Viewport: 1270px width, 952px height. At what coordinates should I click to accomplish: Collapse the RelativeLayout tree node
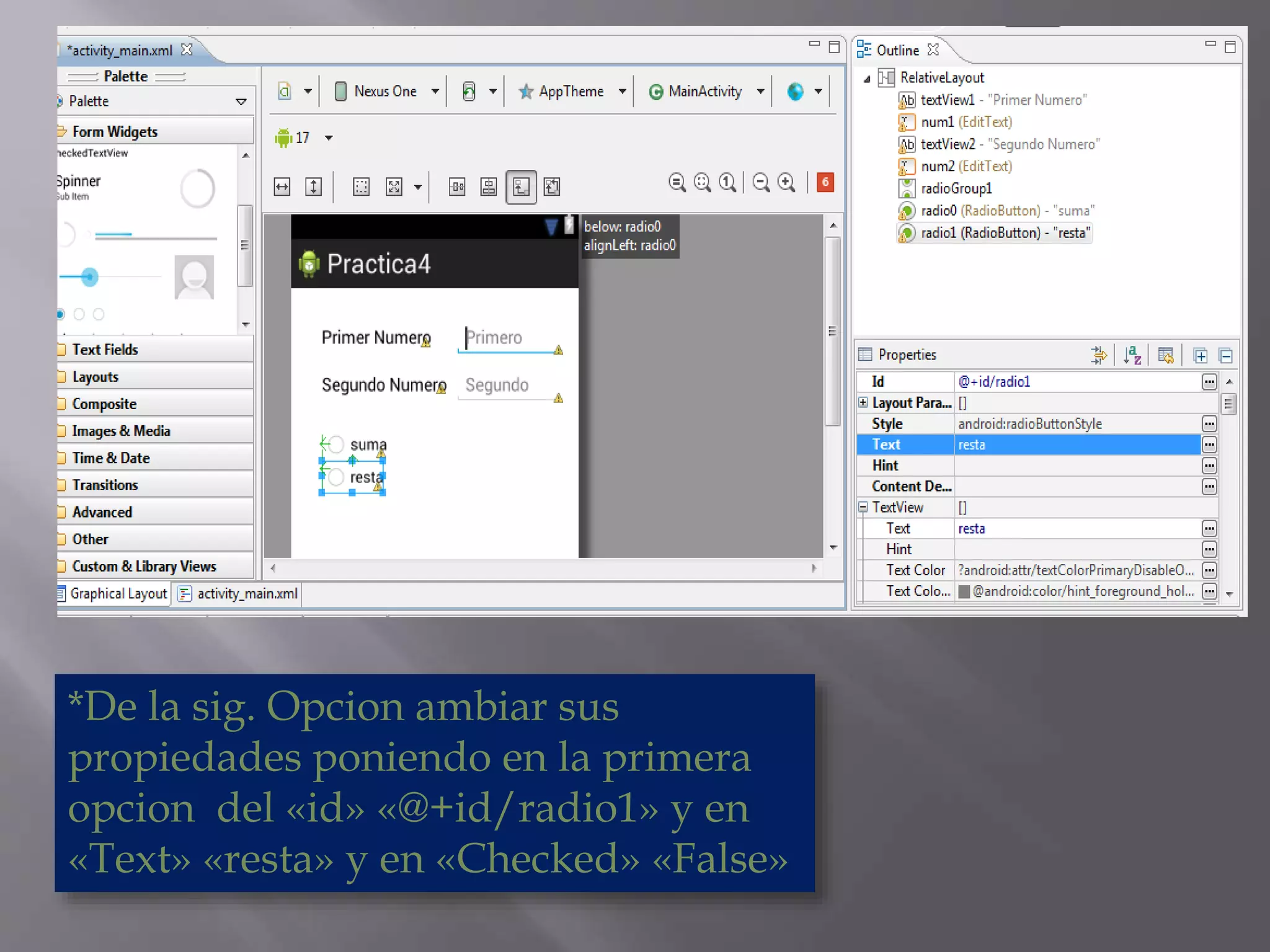(x=867, y=79)
